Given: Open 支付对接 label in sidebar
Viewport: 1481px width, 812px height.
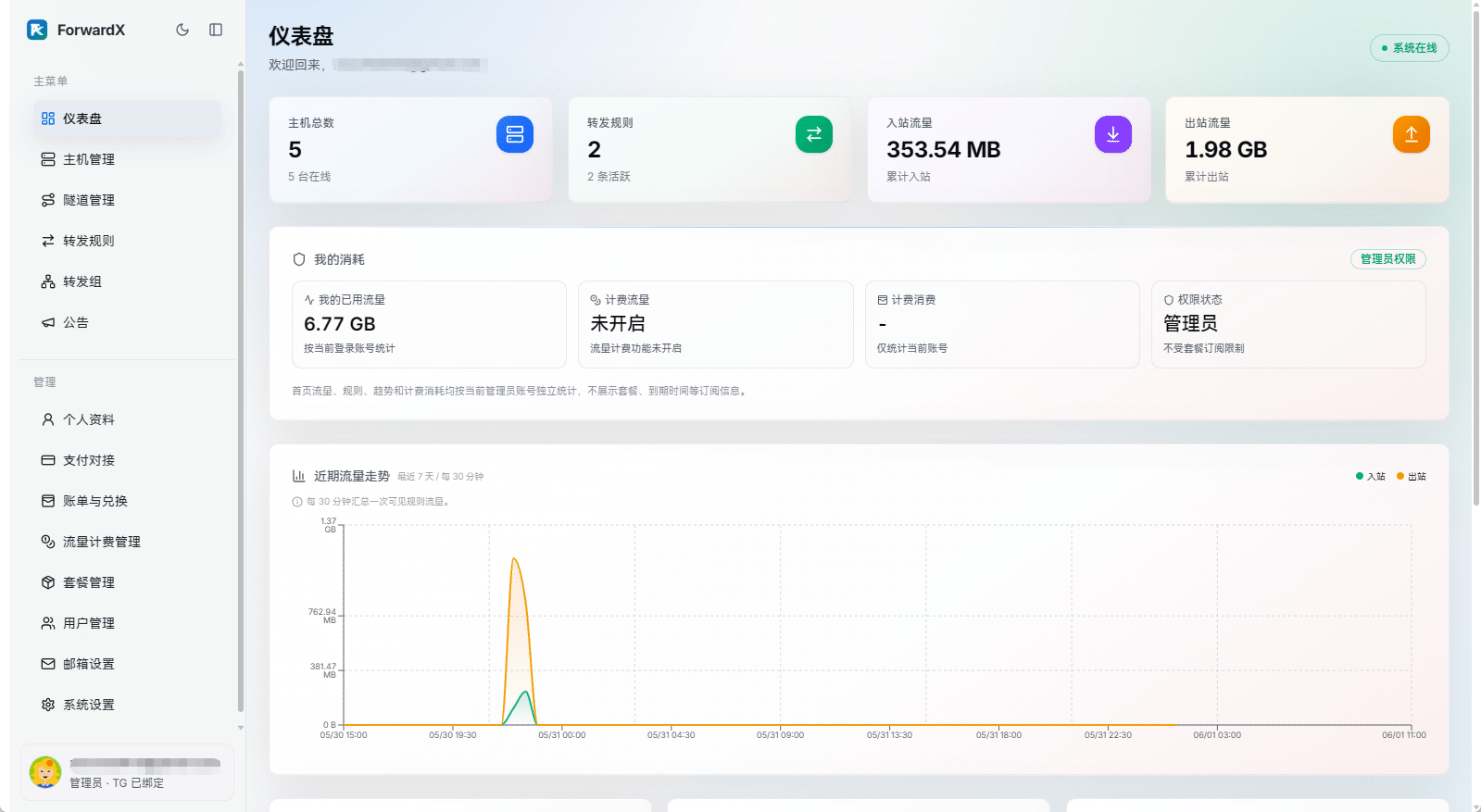Looking at the screenshot, I should click(x=89, y=460).
